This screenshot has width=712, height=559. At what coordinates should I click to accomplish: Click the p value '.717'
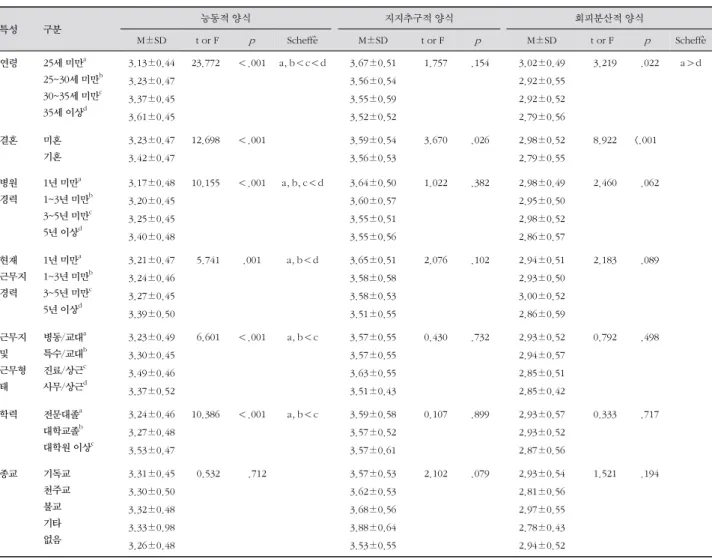650,414
